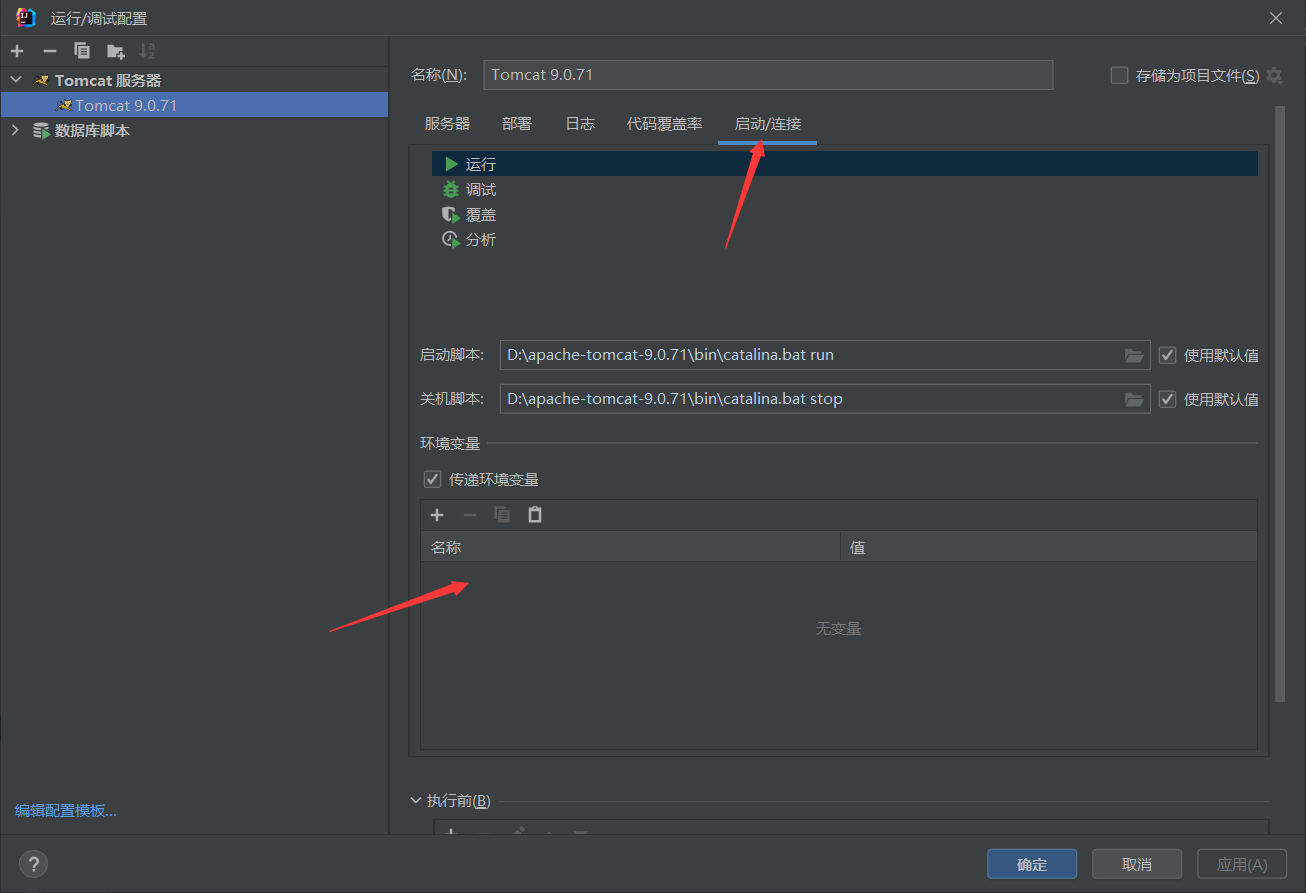Sort configurations alphabetically icon
Image resolution: width=1306 pixels, height=893 pixels.
(147, 51)
